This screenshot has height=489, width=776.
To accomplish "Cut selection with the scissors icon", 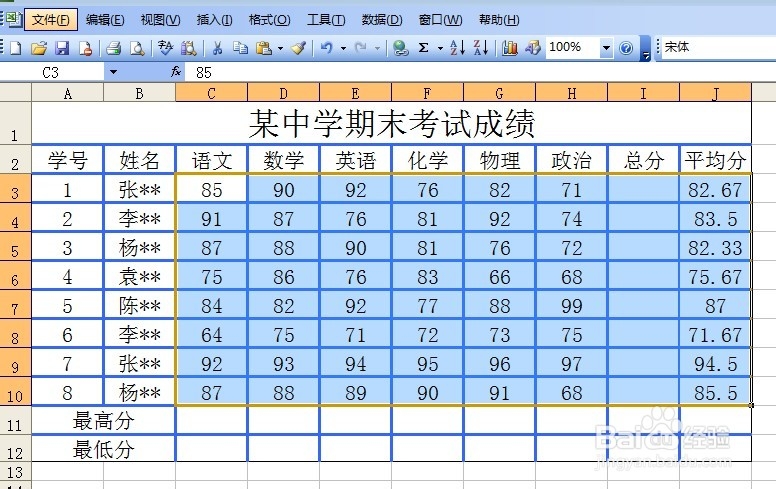I will [217, 48].
